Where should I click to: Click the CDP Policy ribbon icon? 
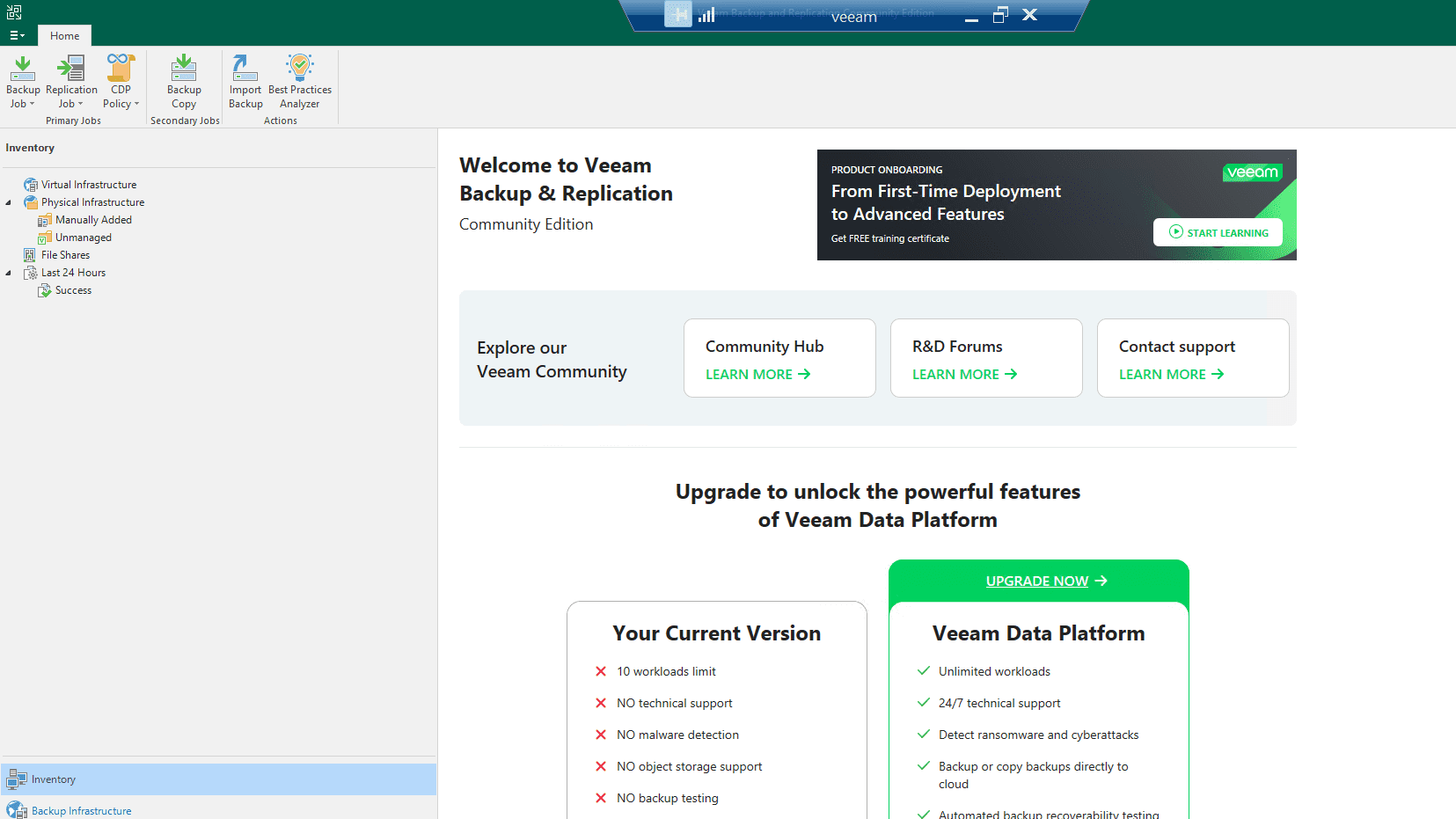[x=121, y=68]
